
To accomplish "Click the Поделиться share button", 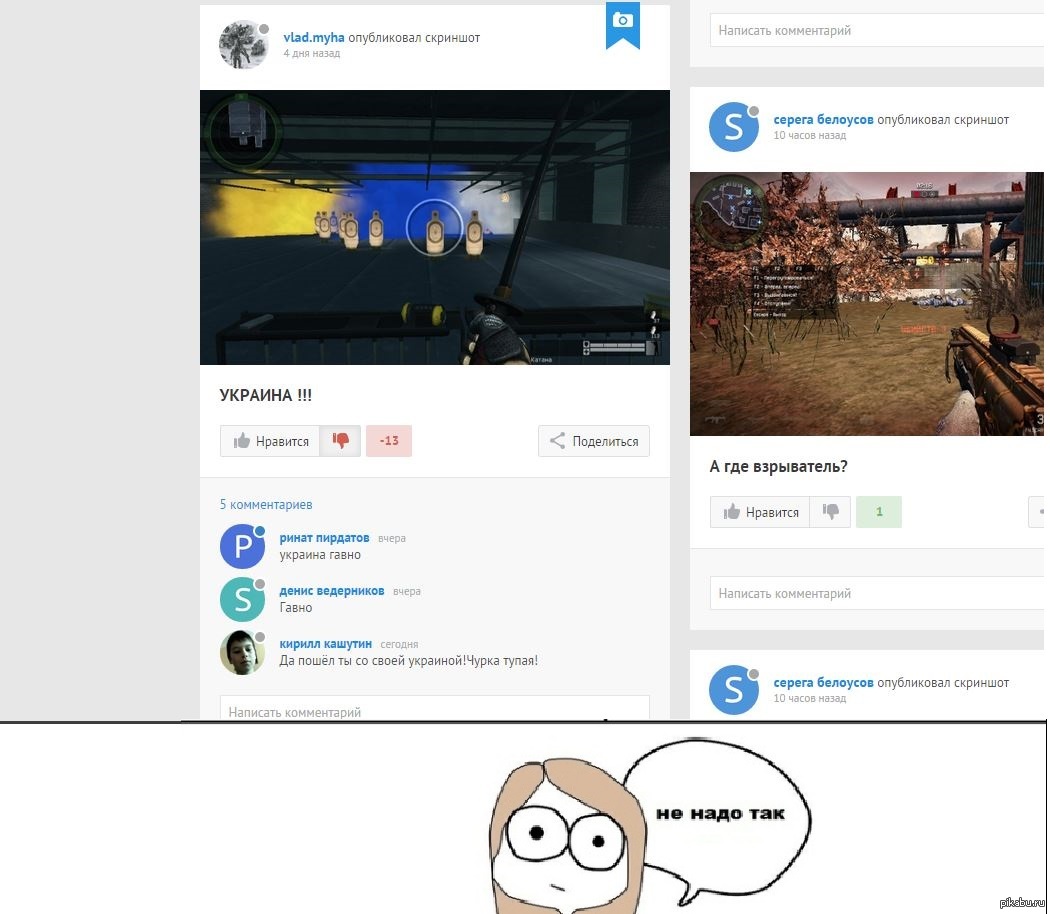I will pyautogui.click(x=594, y=441).
